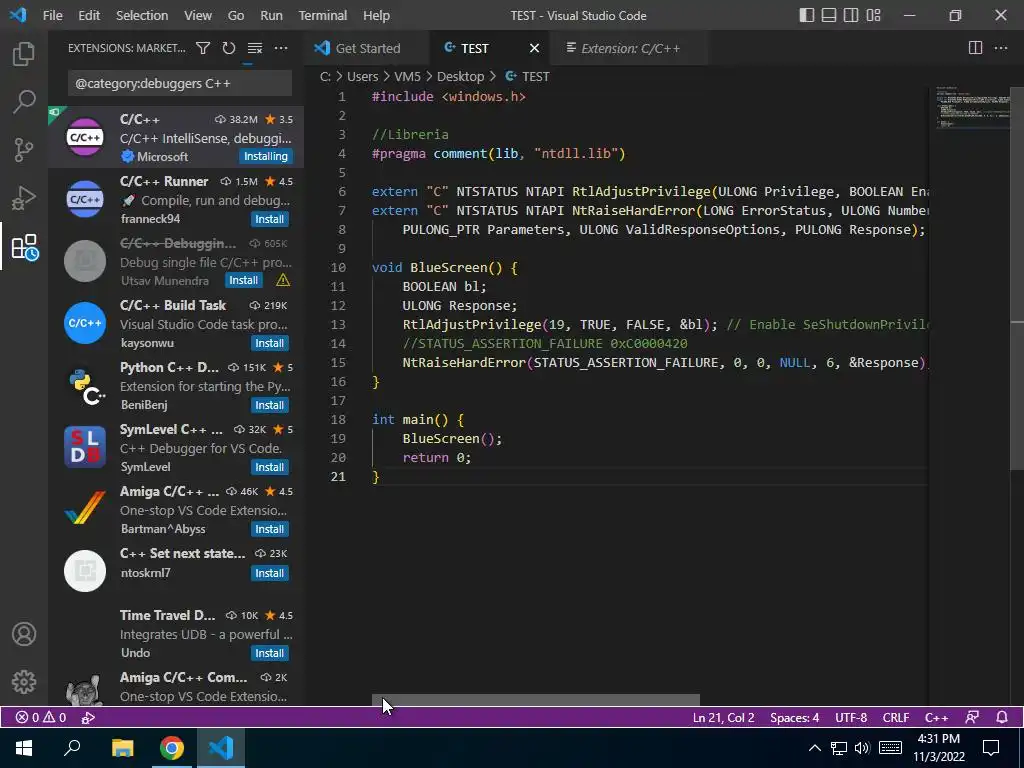Change language mode via C++ status item

coord(936,717)
